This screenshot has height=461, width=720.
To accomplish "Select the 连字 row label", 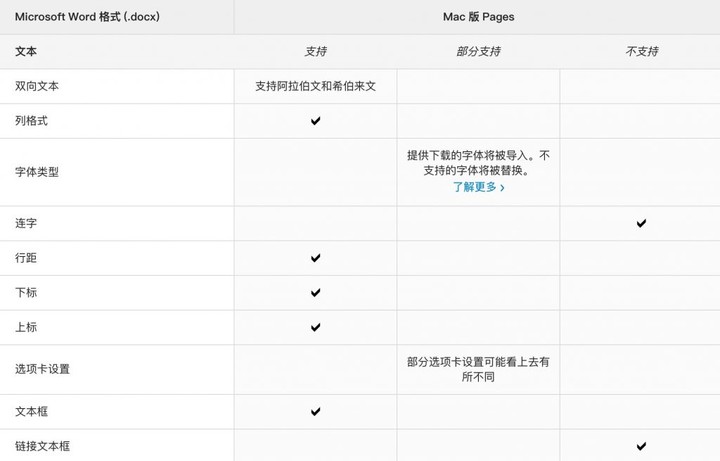I will click(x=26, y=223).
